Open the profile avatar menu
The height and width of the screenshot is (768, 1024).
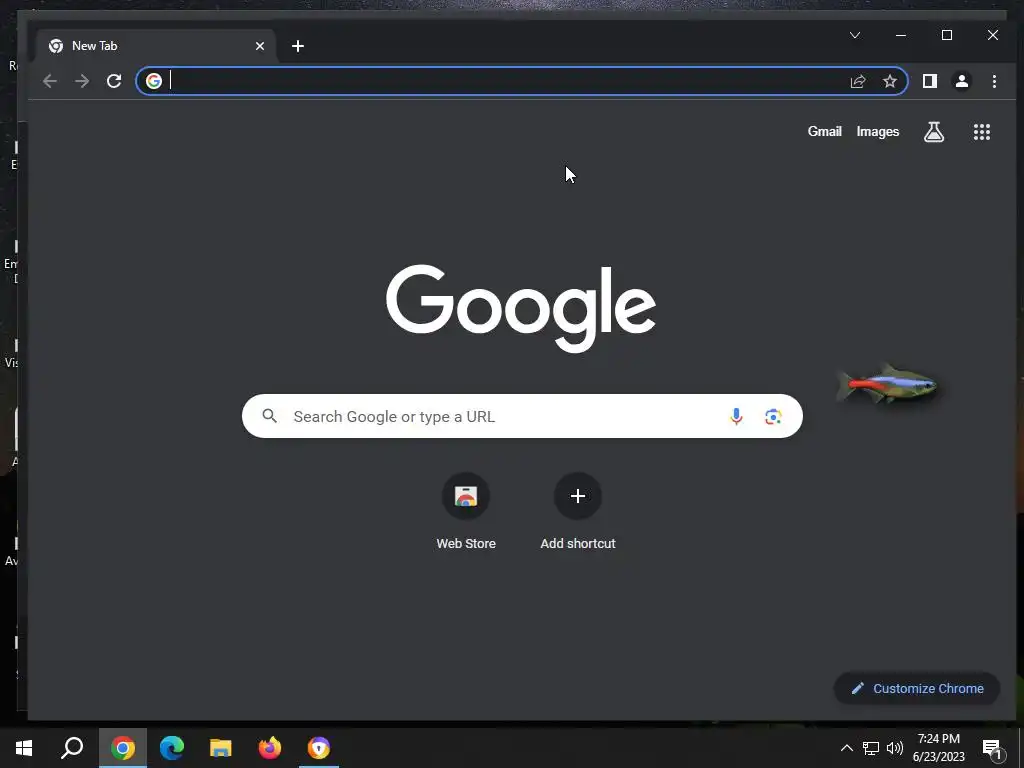961,81
